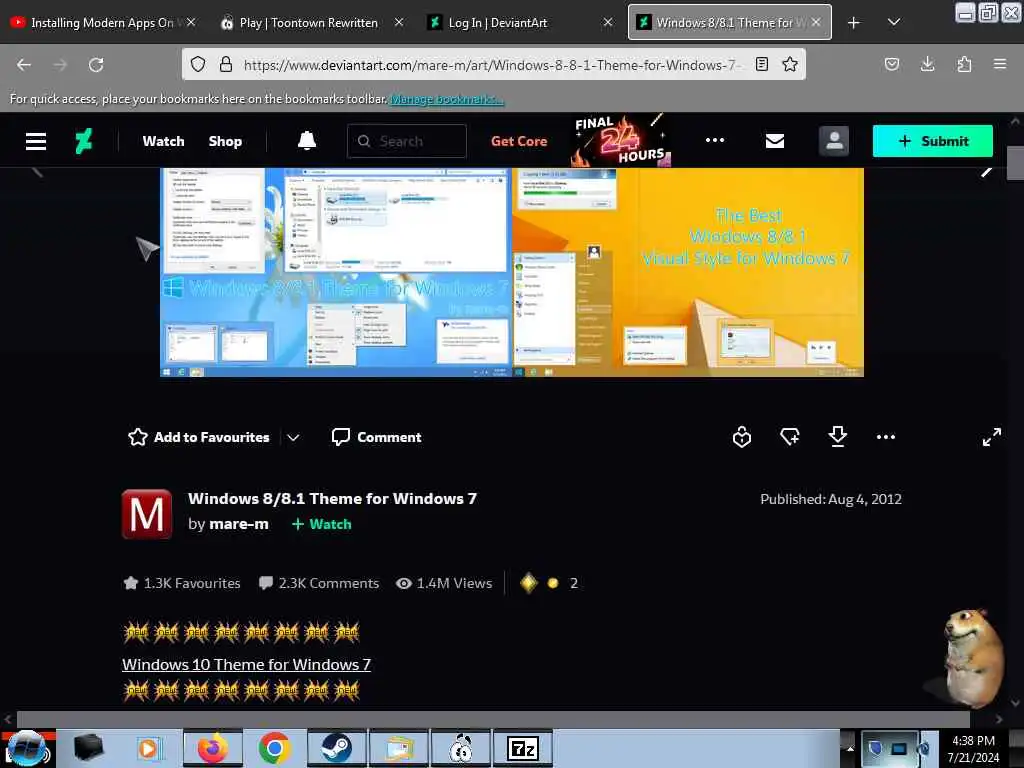Screen dimensions: 1024x768
Task: List all tabs dropdown arrow
Action: [x=894, y=22]
